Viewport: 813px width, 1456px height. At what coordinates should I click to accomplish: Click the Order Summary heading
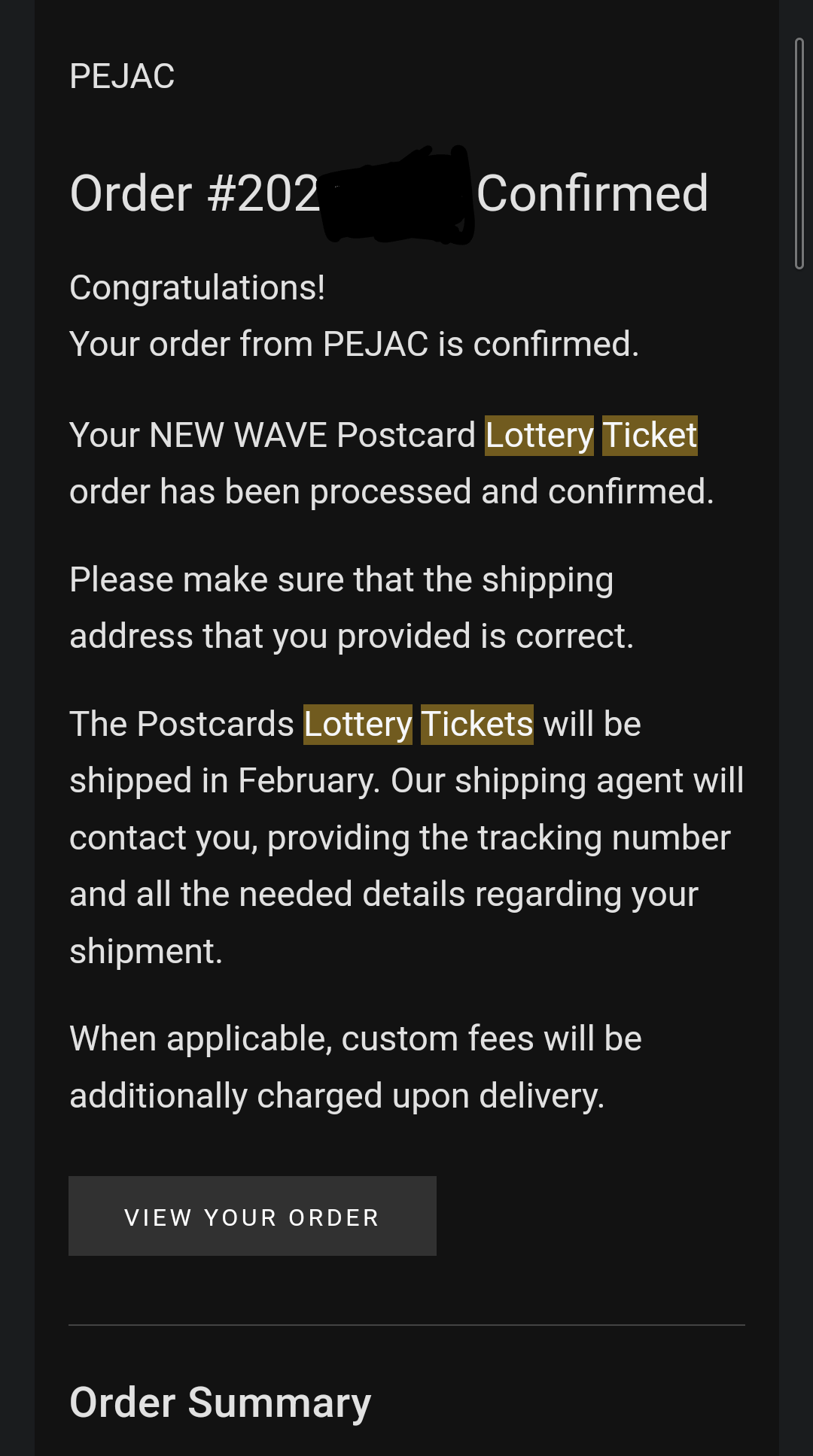220,1403
